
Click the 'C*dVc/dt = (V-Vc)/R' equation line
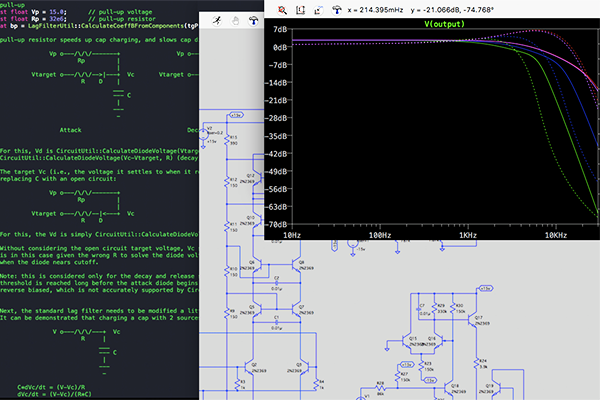click(x=52, y=387)
